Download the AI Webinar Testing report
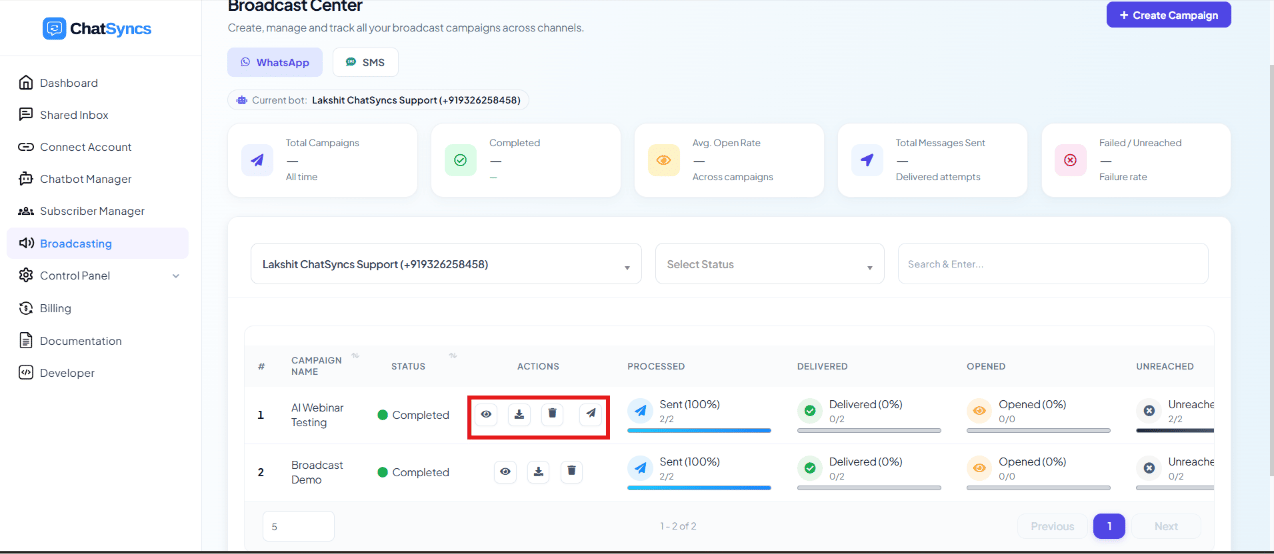The image size is (1274, 554). pos(519,414)
